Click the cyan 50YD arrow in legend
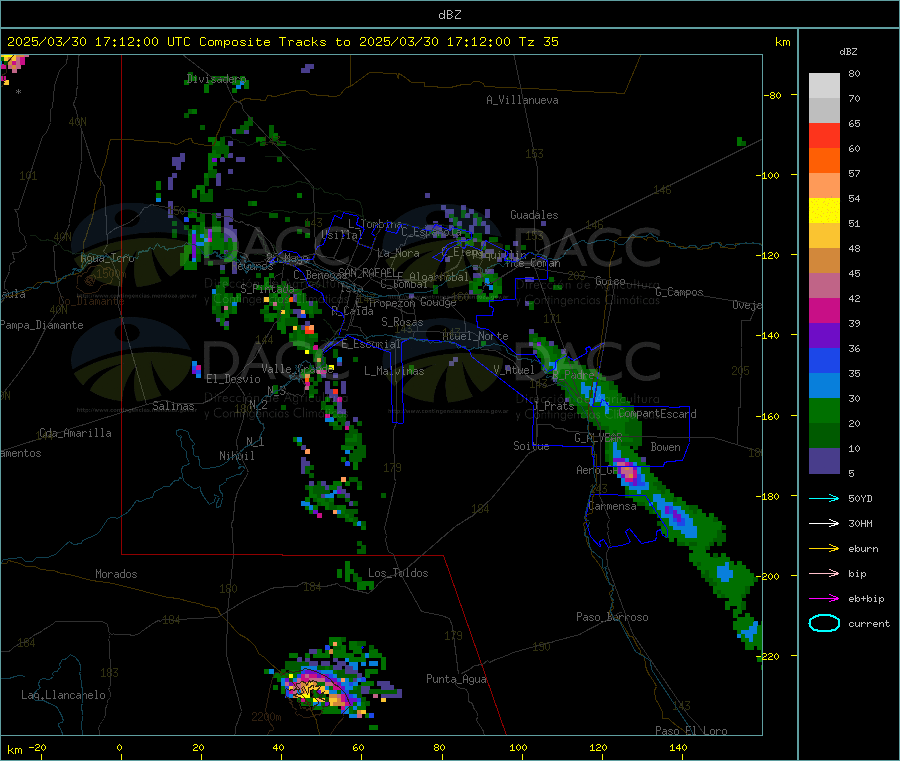The width and height of the screenshot is (900, 761). tap(824, 498)
